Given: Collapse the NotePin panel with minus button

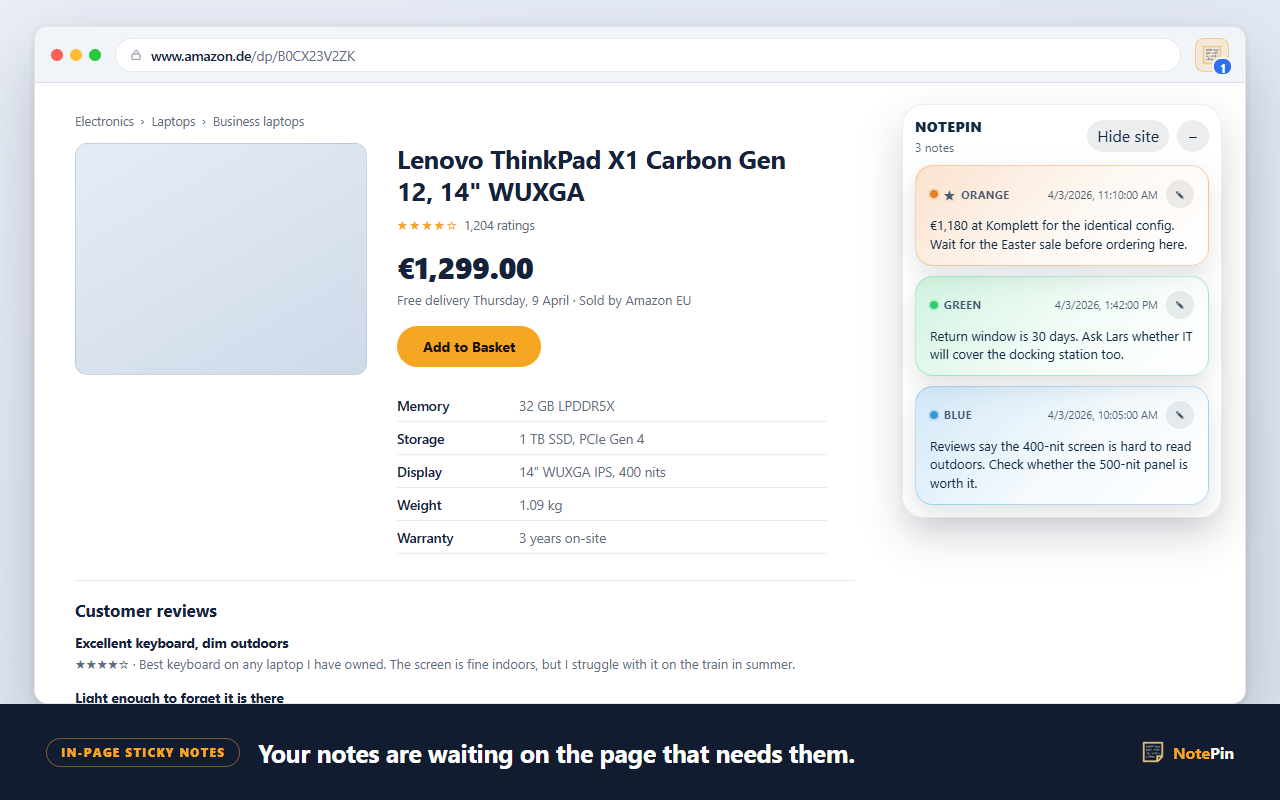Looking at the screenshot, I should [x=1193, y=136].
